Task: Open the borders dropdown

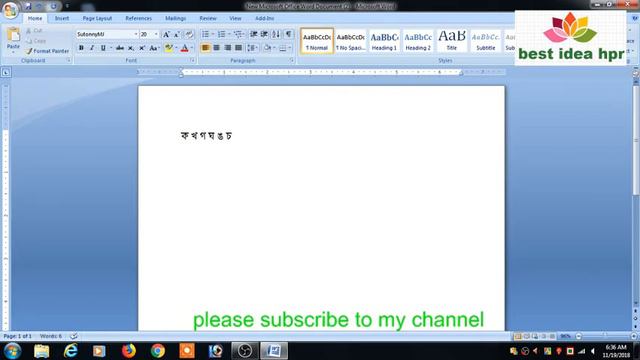Action: [x=290, y=48]
